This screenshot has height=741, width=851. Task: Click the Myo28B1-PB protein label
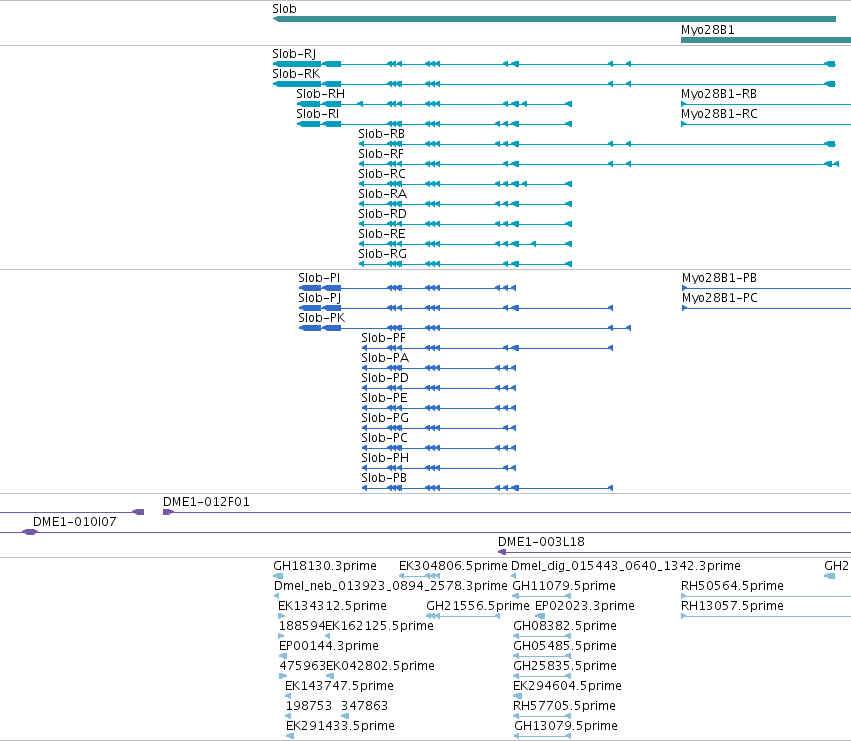click(x=720, y=278)
